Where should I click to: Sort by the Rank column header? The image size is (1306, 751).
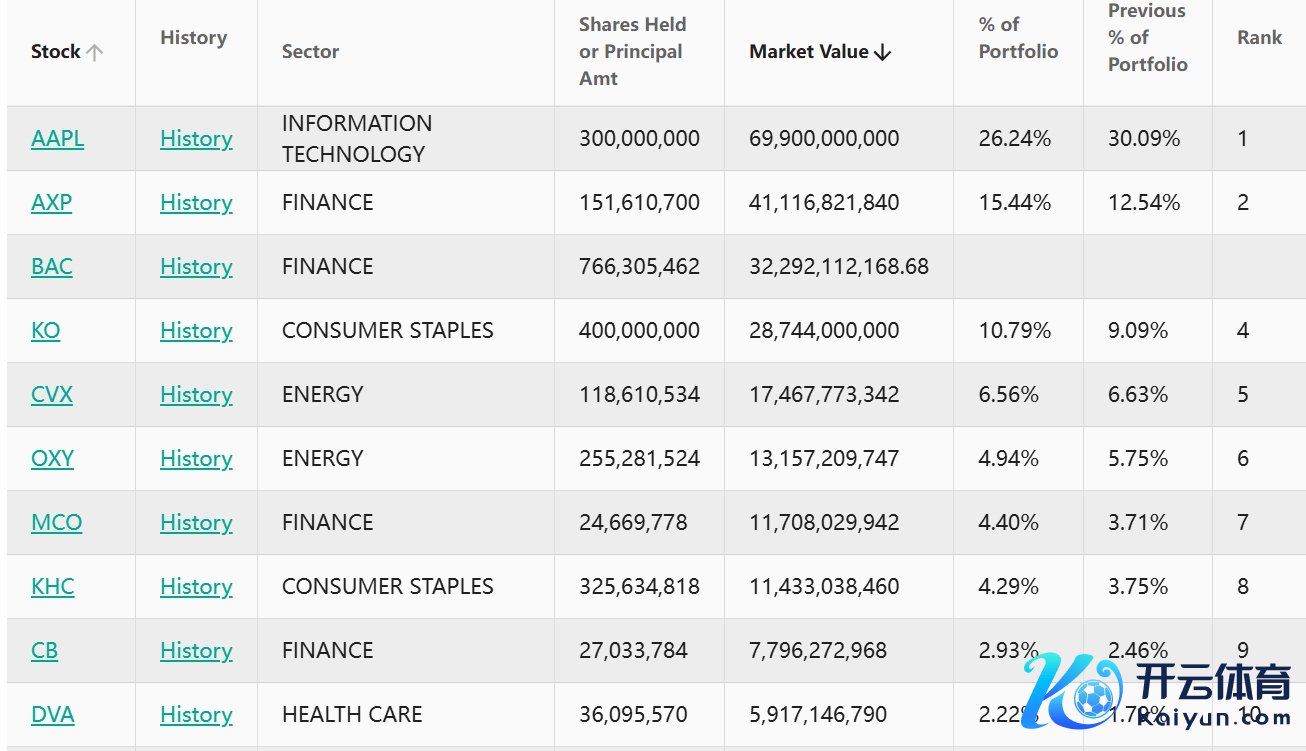[1259, 38]
